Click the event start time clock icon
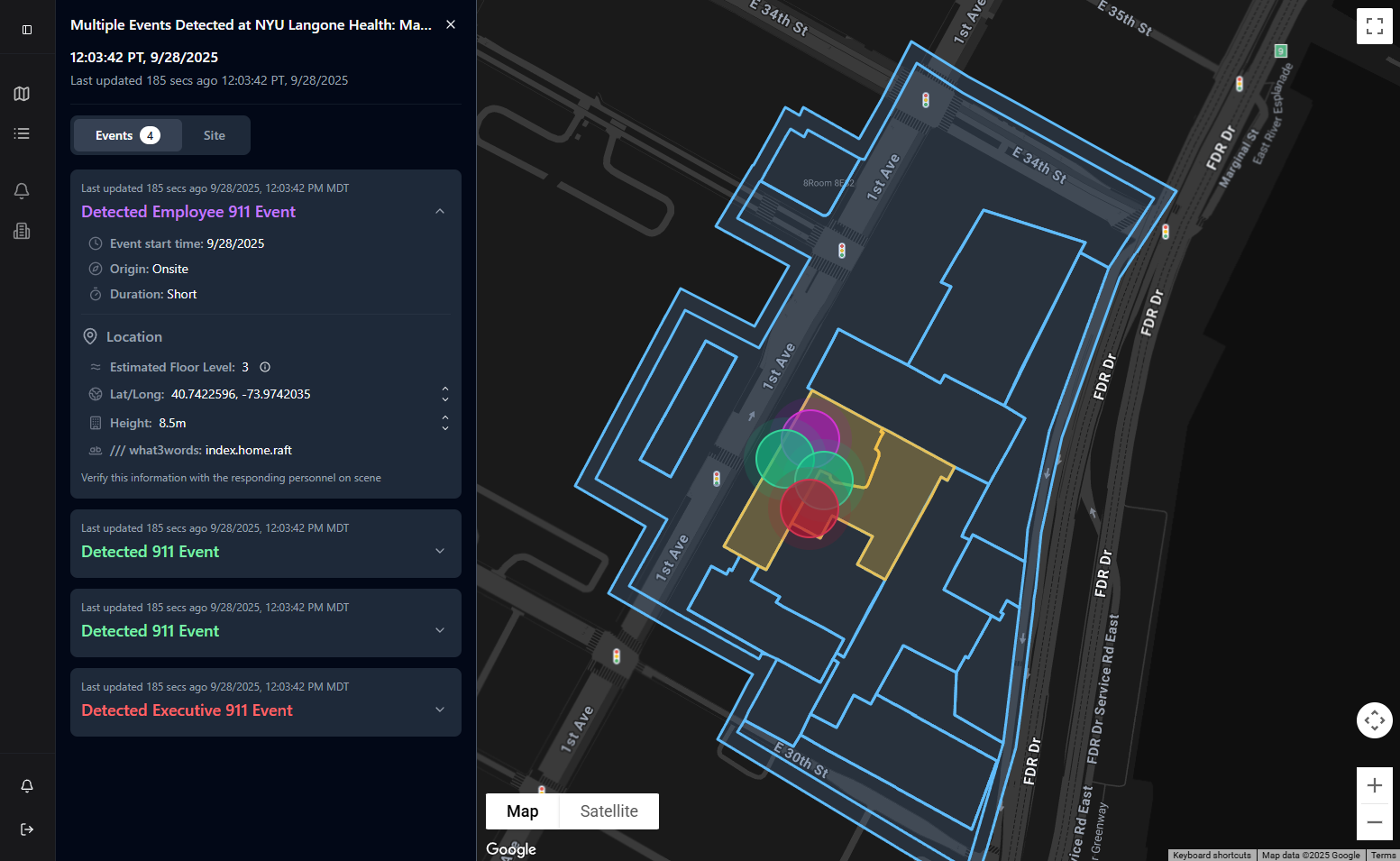This screenshot has height=861, width=1400. [96, 243]
